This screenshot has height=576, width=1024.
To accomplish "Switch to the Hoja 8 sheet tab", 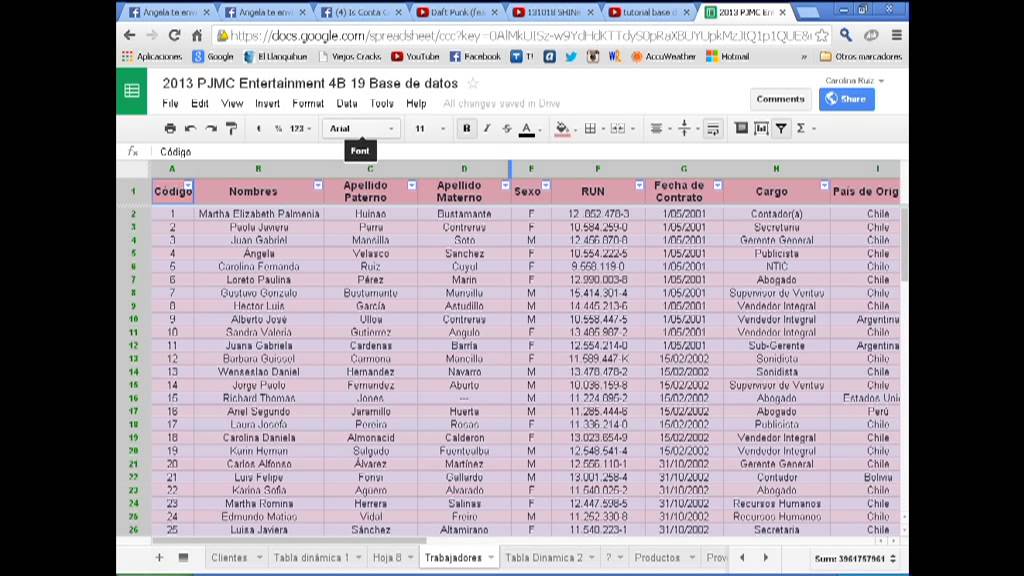I will (387, 558).
